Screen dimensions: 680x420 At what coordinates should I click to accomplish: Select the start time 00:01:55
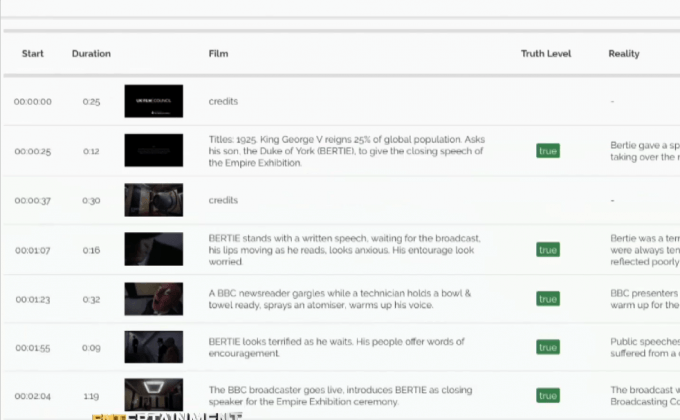[x=33, y=348]
